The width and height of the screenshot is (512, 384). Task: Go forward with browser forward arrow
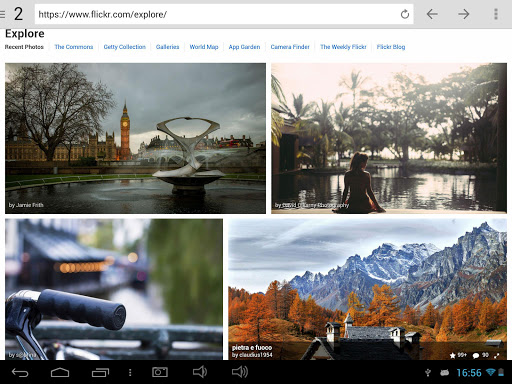[463, 14]
